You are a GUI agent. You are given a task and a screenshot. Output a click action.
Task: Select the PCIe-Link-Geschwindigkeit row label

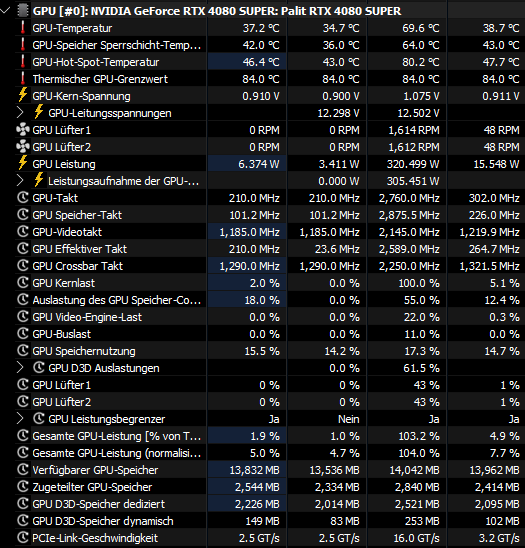95,538
